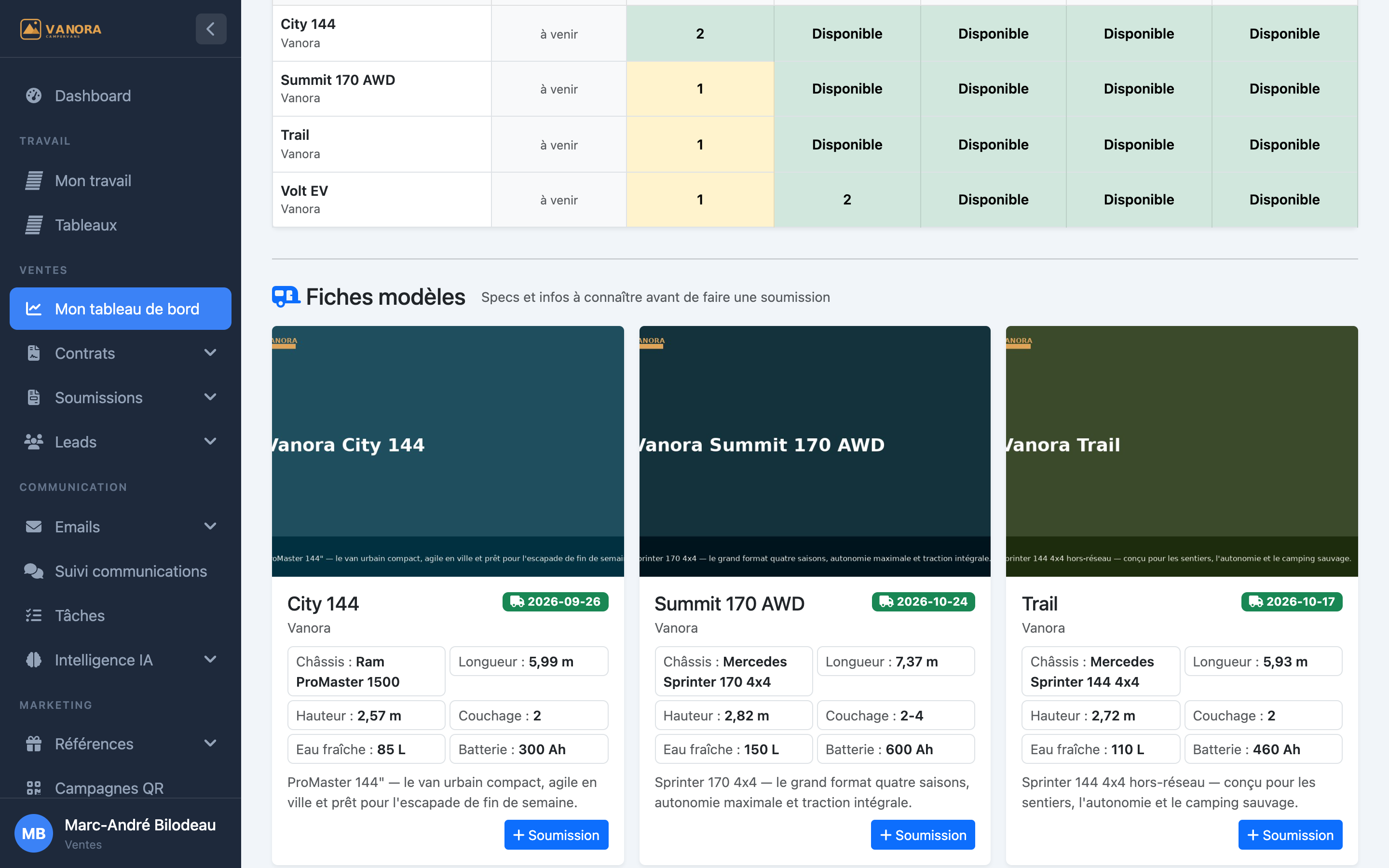Viewport: 1389px width, 868px height.
Task: Collapse the sidebar with the back arrow
Action: (211, 29)
